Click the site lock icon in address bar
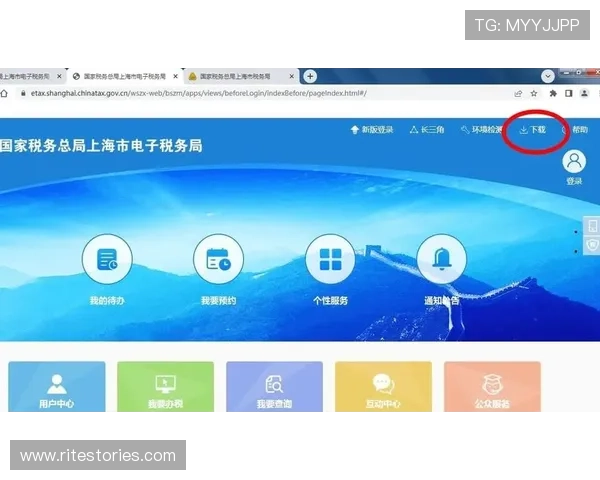This screenshot has width=600, height=480. (23, 93)
